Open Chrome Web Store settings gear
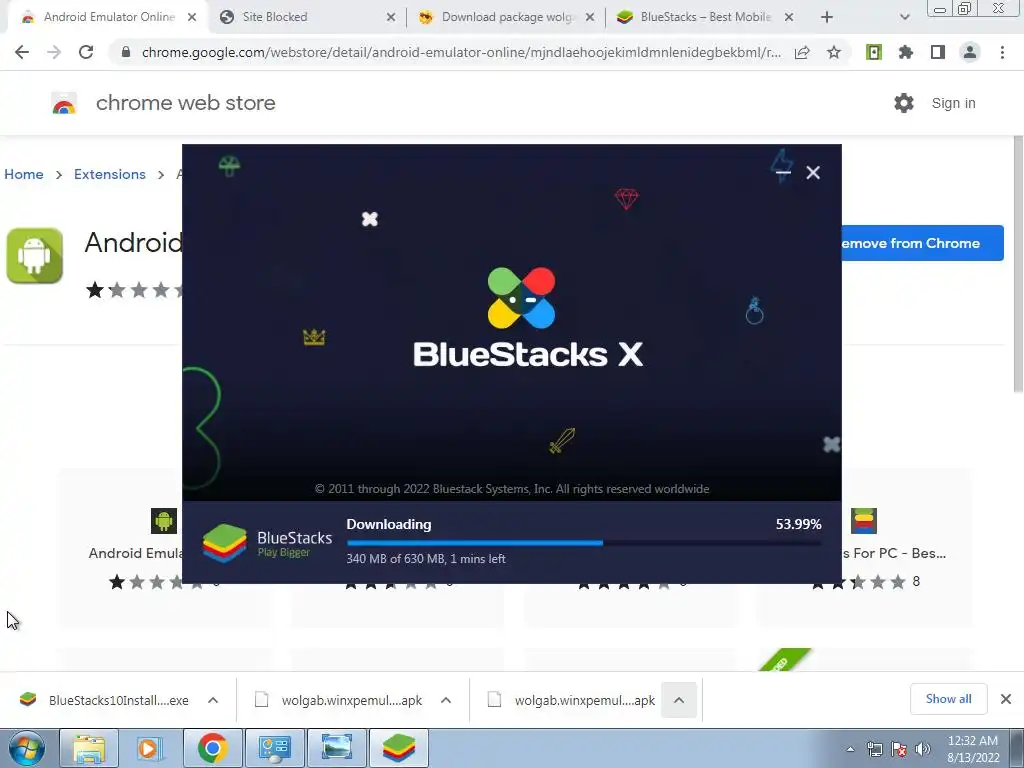This screenshot has height=768, width=1024. tap(904, 103)
